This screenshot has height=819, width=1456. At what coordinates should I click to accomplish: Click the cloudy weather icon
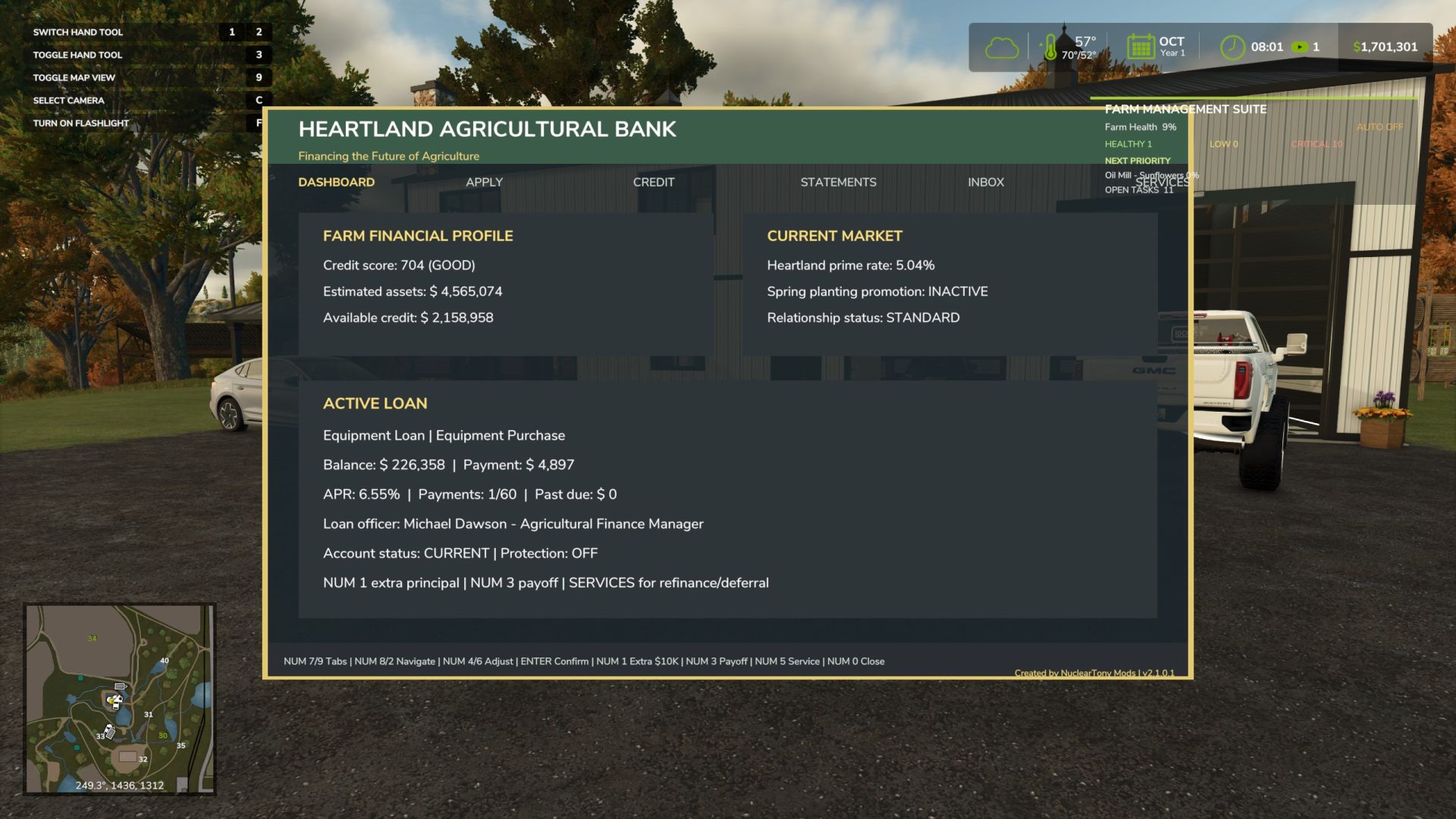[1001, 48]
